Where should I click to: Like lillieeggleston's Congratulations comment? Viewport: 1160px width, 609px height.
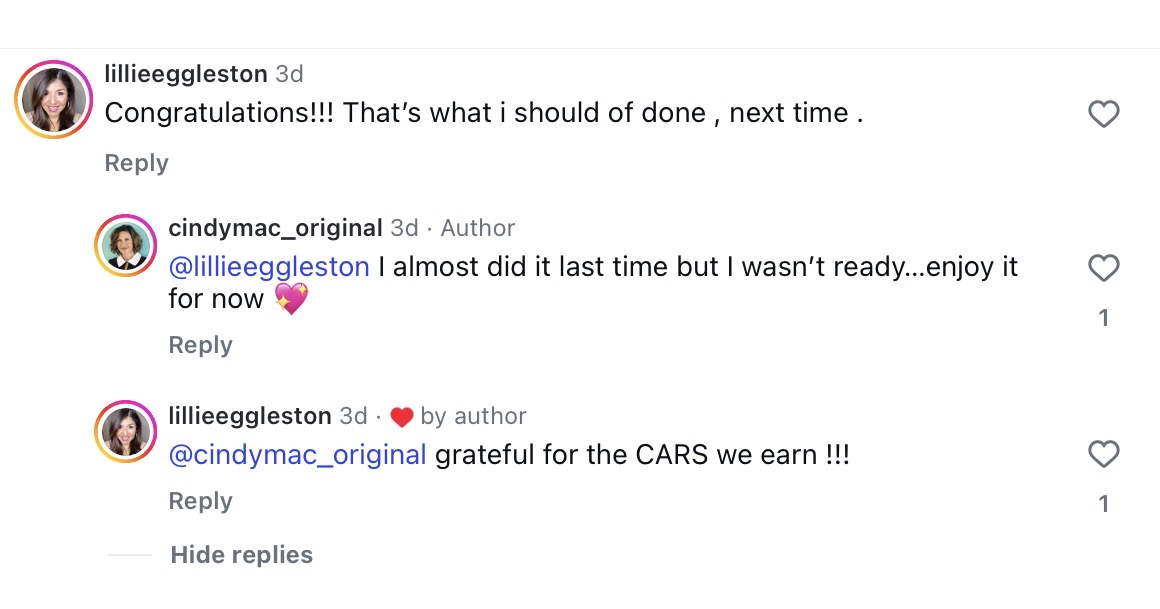pos(1103,115)
